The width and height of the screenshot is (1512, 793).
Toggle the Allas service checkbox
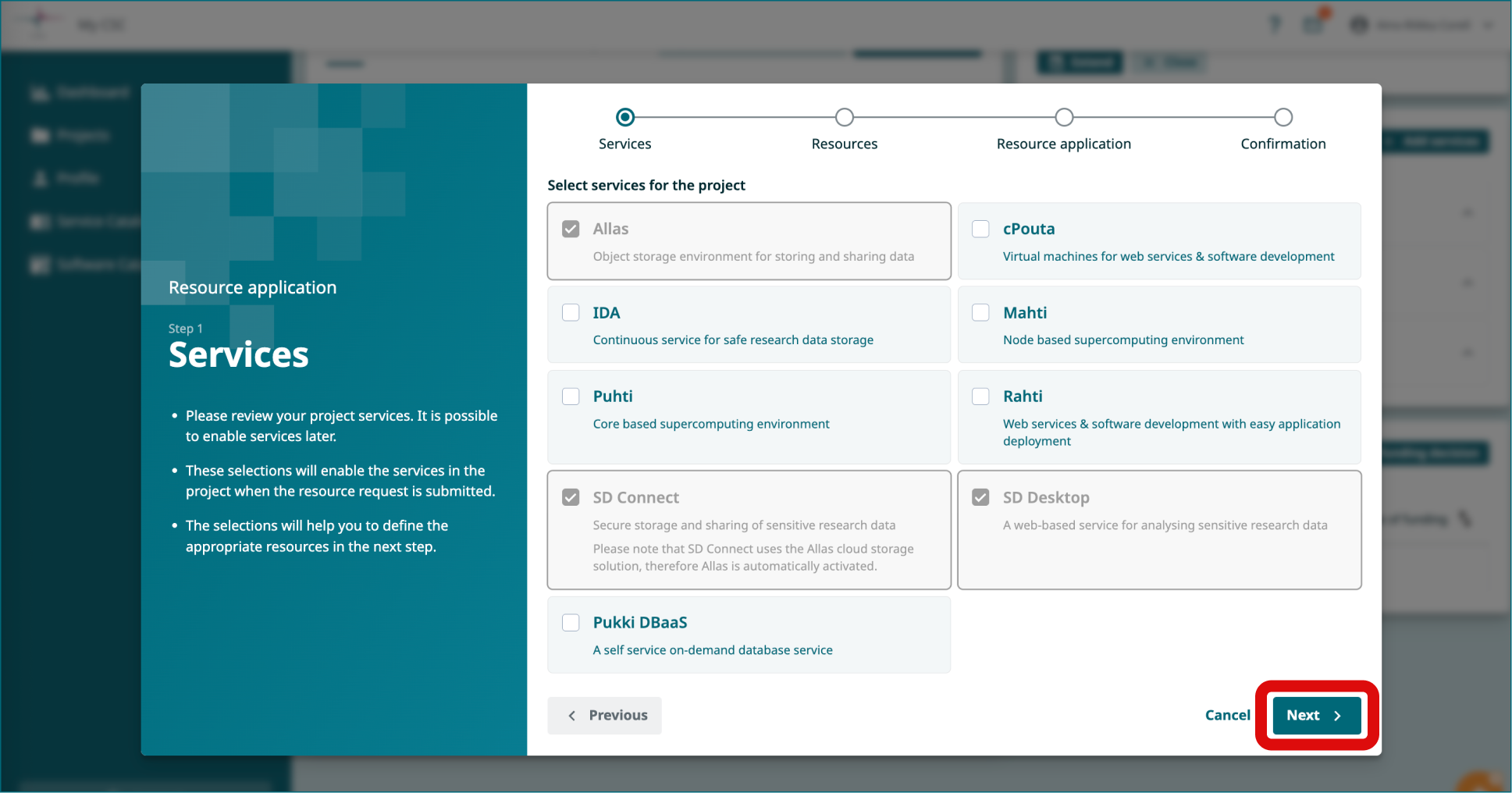(x=571, y=229)
